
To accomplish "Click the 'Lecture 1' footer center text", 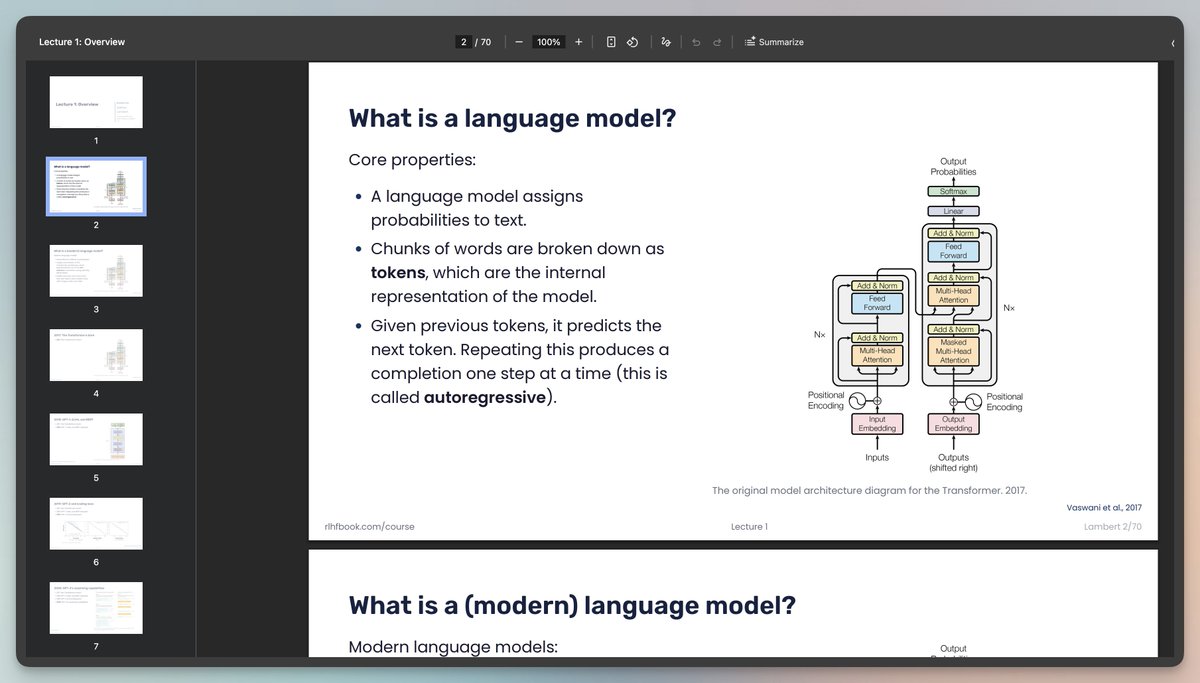I will [749, 526].
